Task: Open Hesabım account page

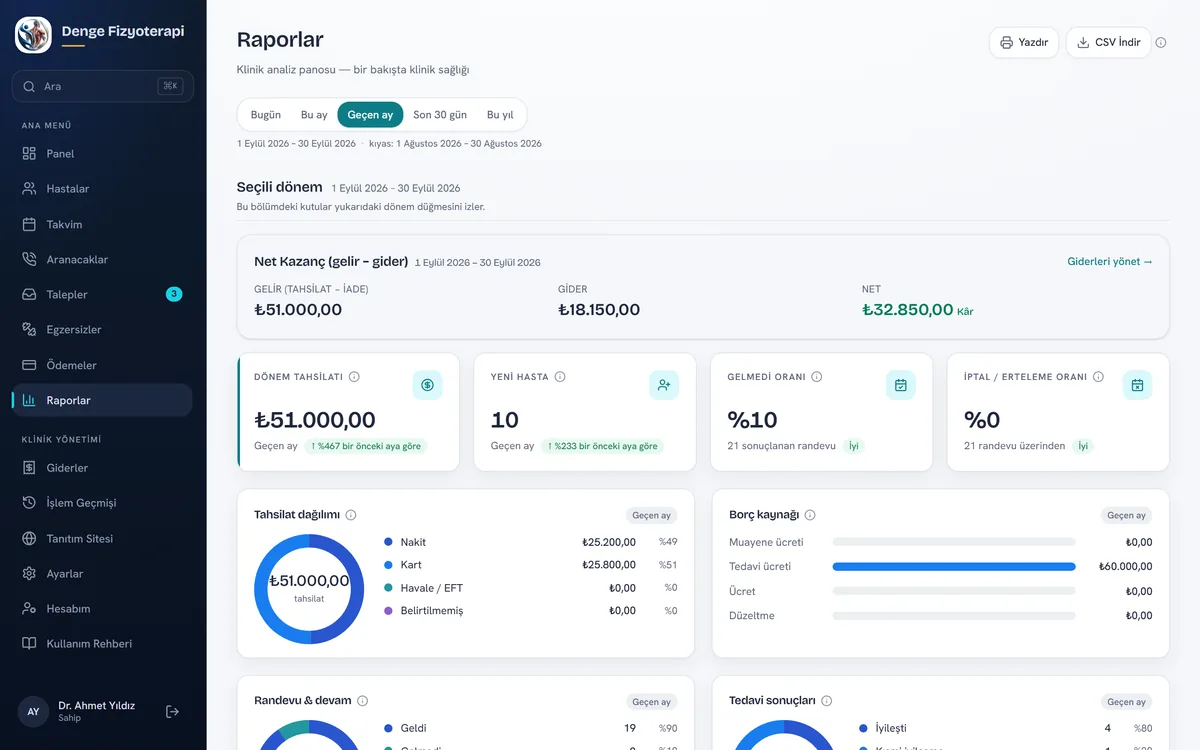Action: click(x=102, y=609)
